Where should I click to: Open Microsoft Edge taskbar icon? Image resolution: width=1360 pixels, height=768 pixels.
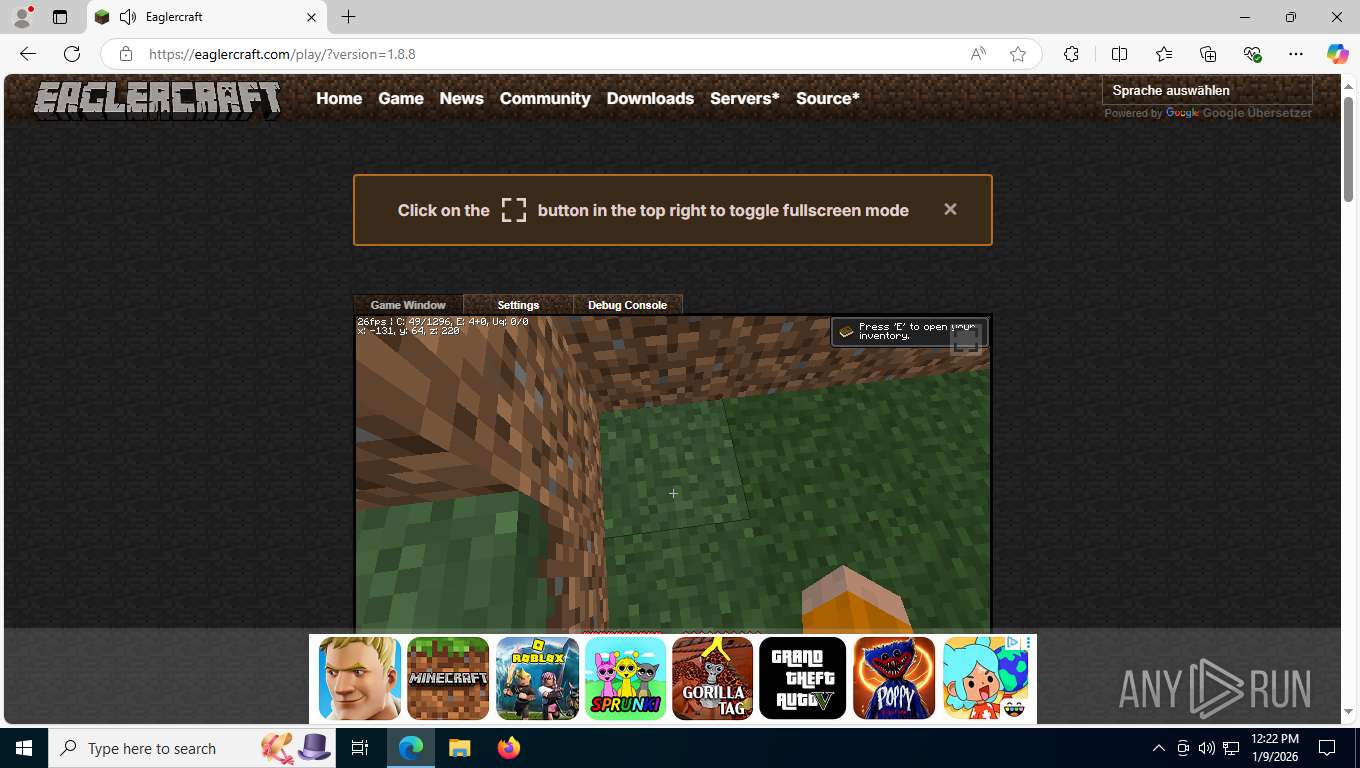(x=411, y=748)
